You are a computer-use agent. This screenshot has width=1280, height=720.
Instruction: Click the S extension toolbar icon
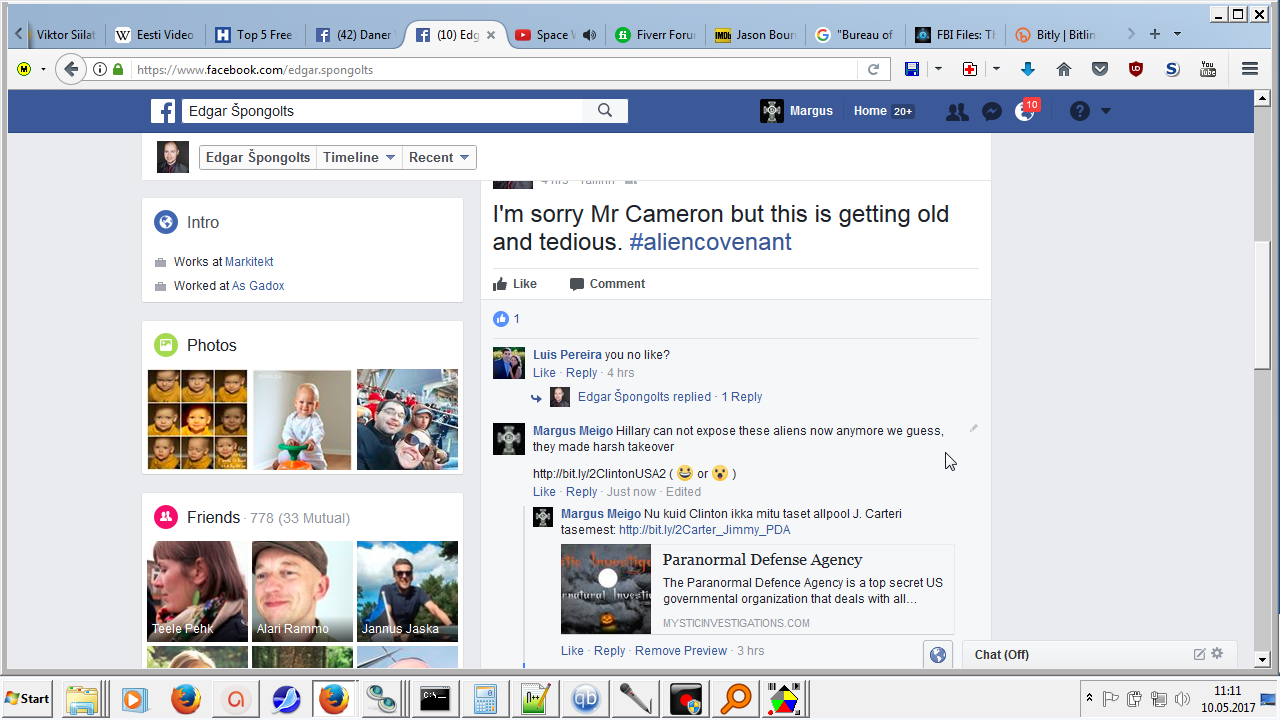coord(1172,69)
